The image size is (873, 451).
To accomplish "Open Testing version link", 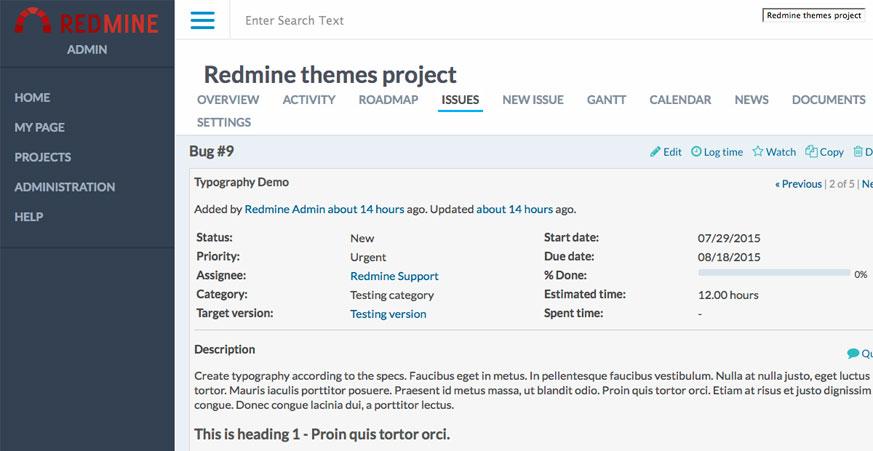I will pyautogui.click(x=388, y=314).
